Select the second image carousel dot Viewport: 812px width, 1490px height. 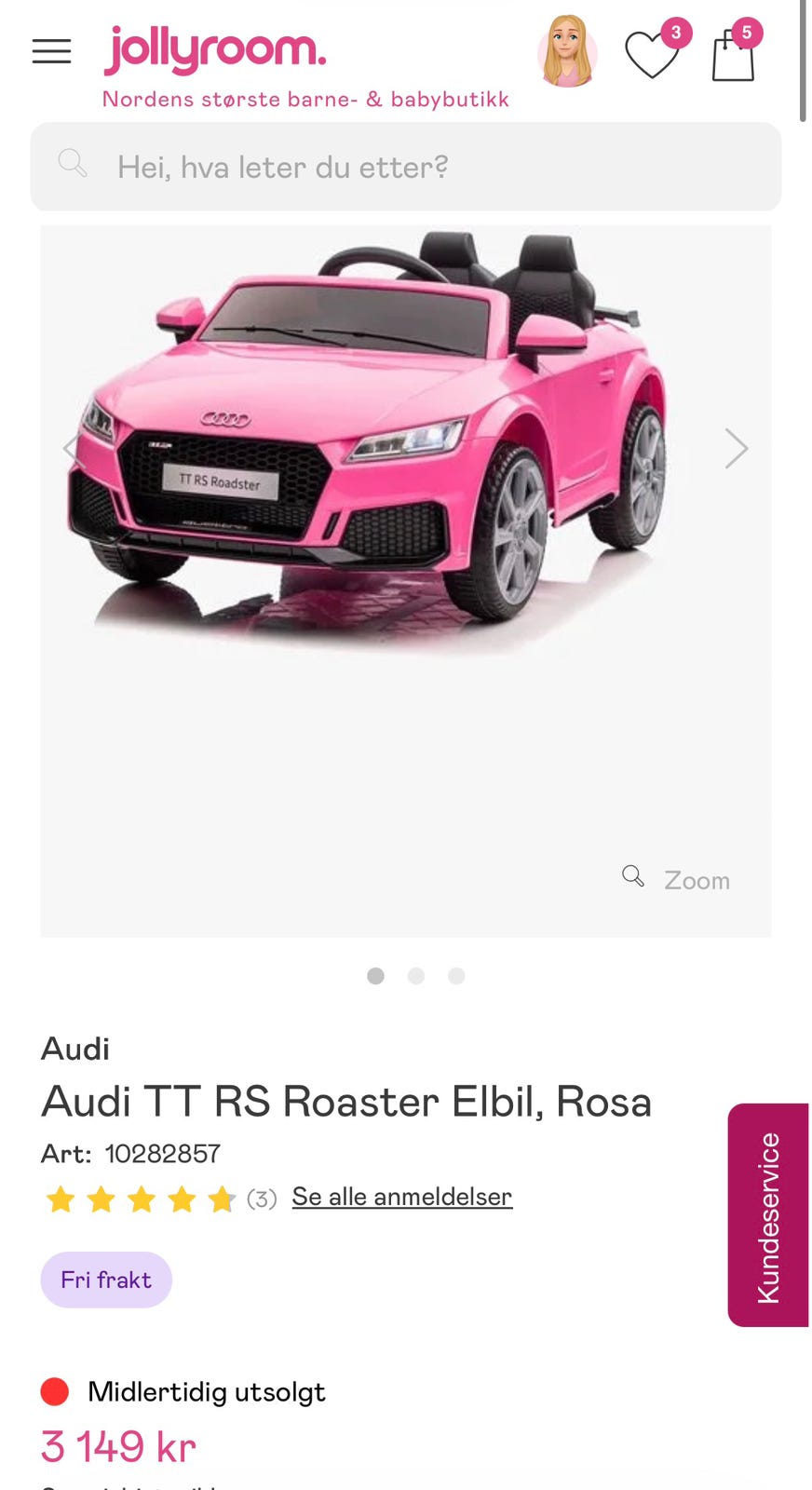coord(416,976)
